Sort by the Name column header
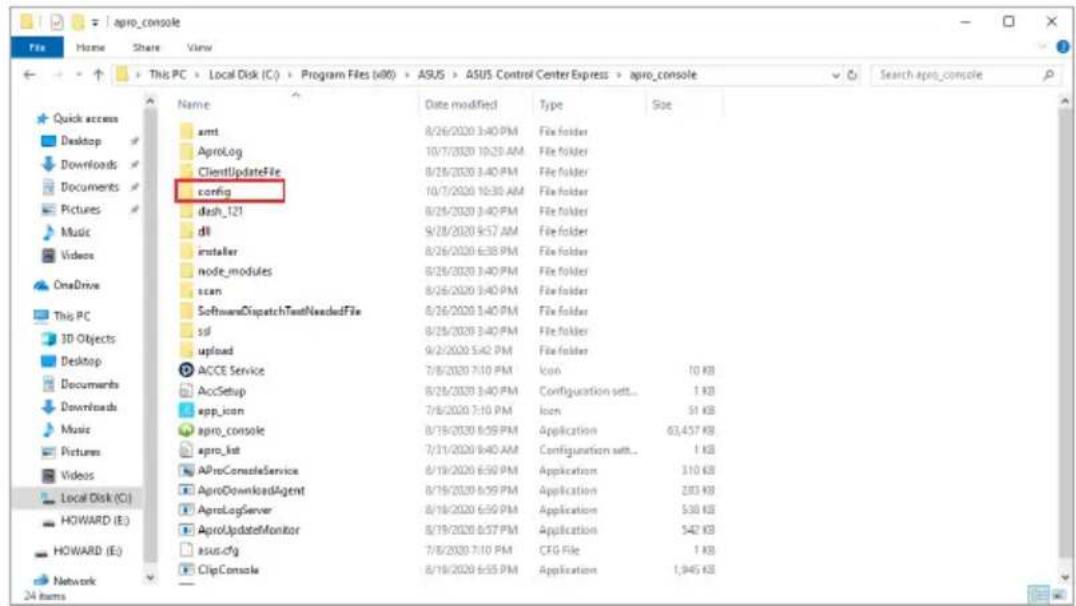Screen dimensions: 1076x606 (194, 104)
